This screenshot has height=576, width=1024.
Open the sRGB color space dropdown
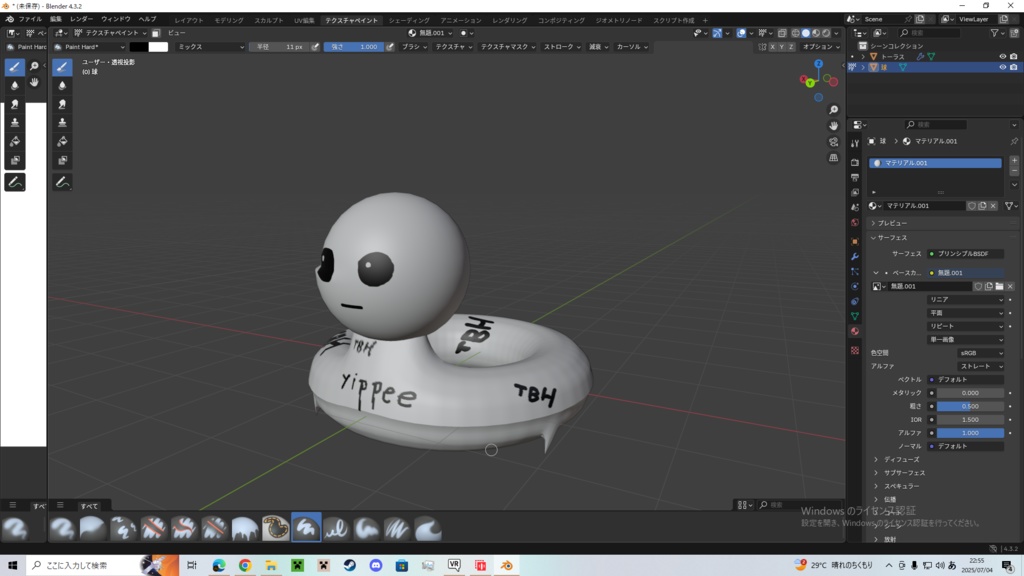[x=980, y=353]
